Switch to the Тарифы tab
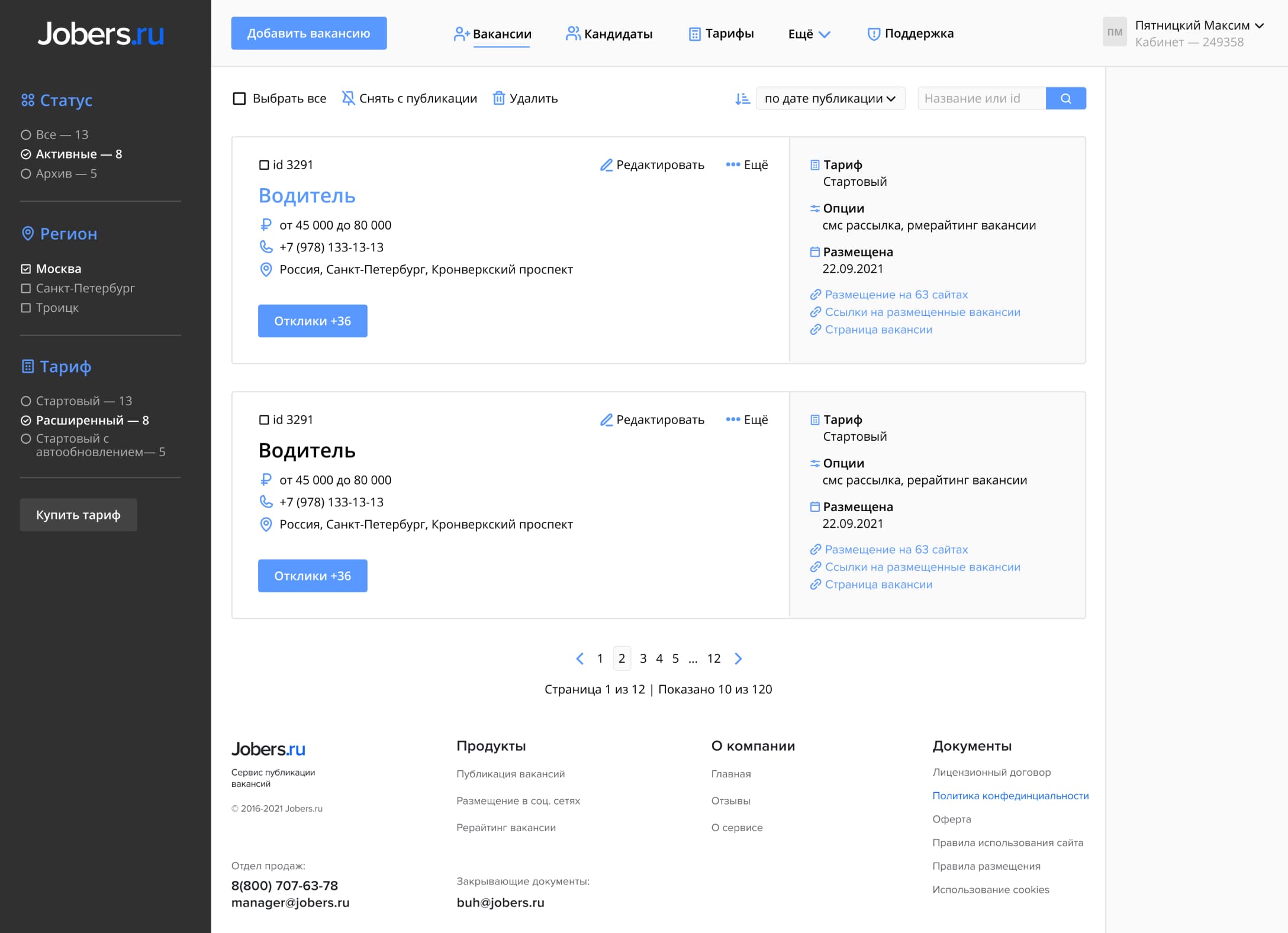The height and width of the screenshot is (933, 1288). 722,34
